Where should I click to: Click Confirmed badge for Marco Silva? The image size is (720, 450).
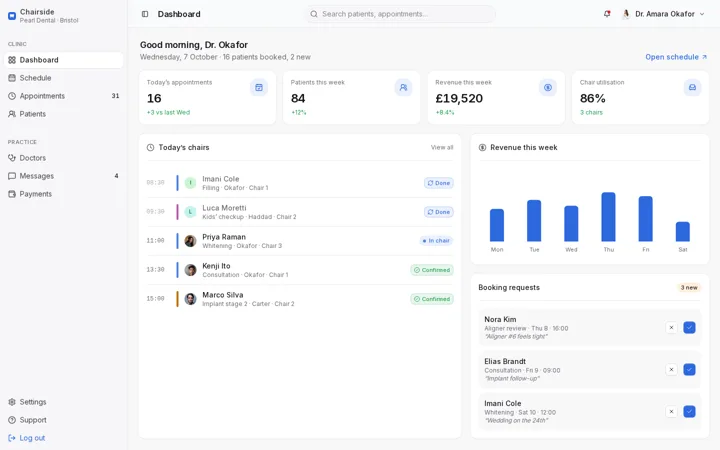pos(432,299)
